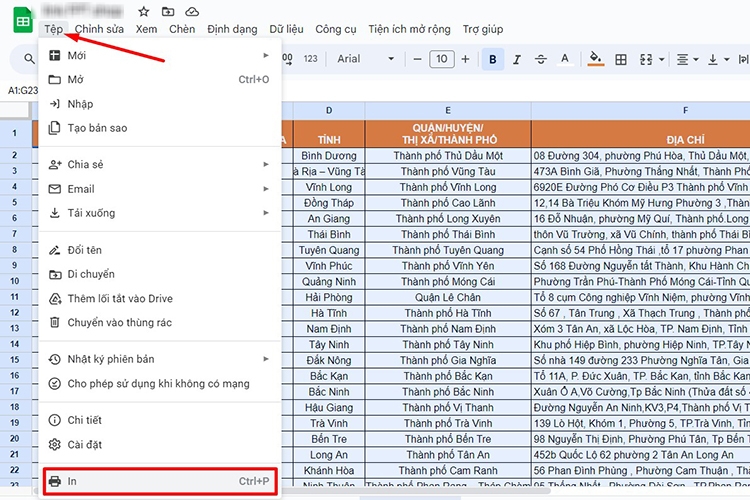Screen dimensions: 750x500
Task: Open the Tiện ích mở rộng menu
Action: pyautogui.click(x=409, y=29)
